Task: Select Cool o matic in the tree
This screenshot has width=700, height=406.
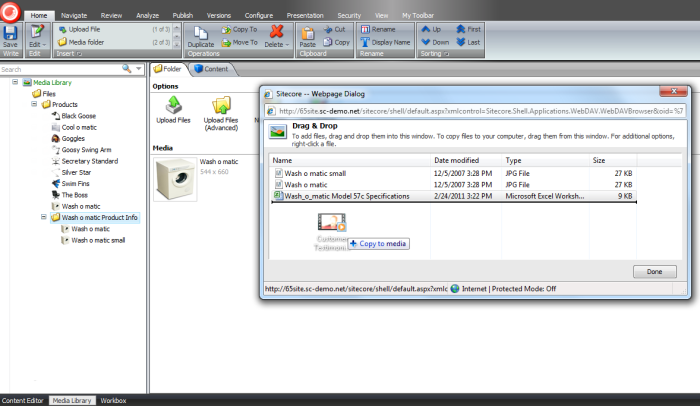Action: (x=74, y=127)
